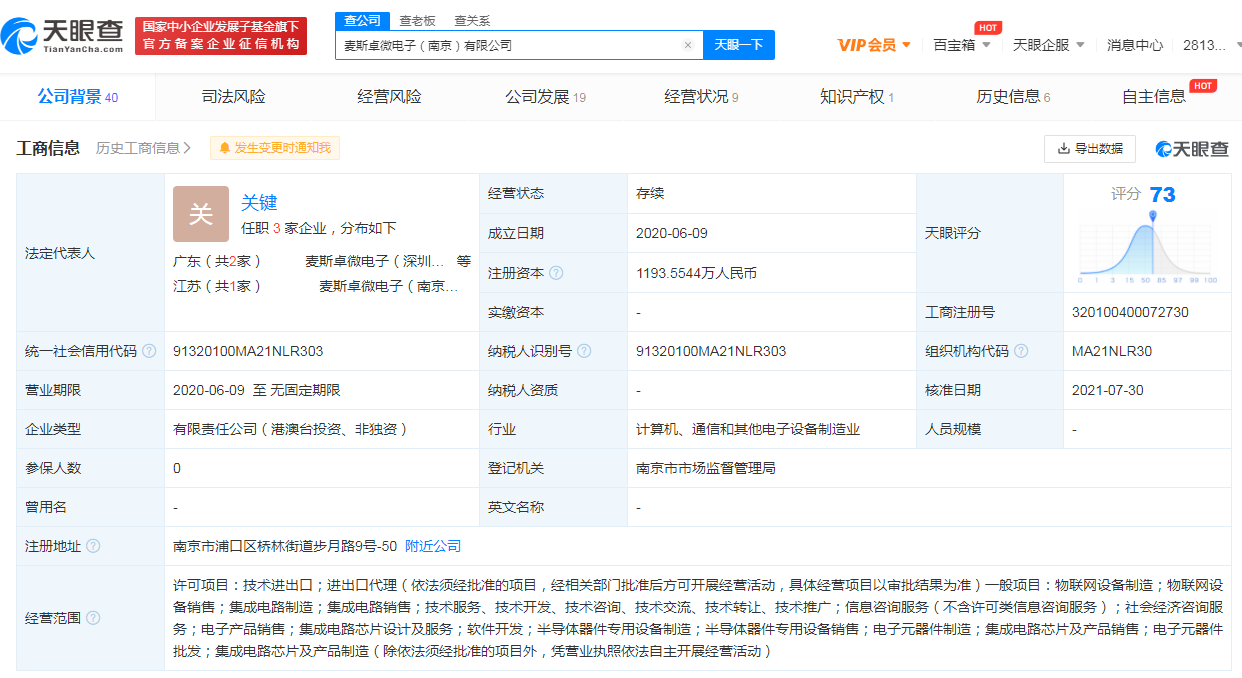
Task: Click help icon beside 统一社会信用代码
Action: point(149,351)
